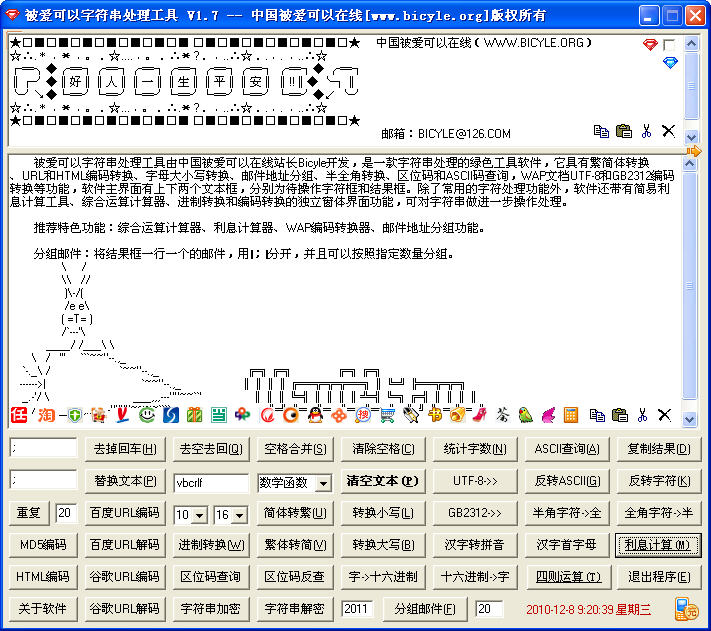Open the orange 淘 Taobao icon
This screenshot has width=711, height=631.
point(46,415)
